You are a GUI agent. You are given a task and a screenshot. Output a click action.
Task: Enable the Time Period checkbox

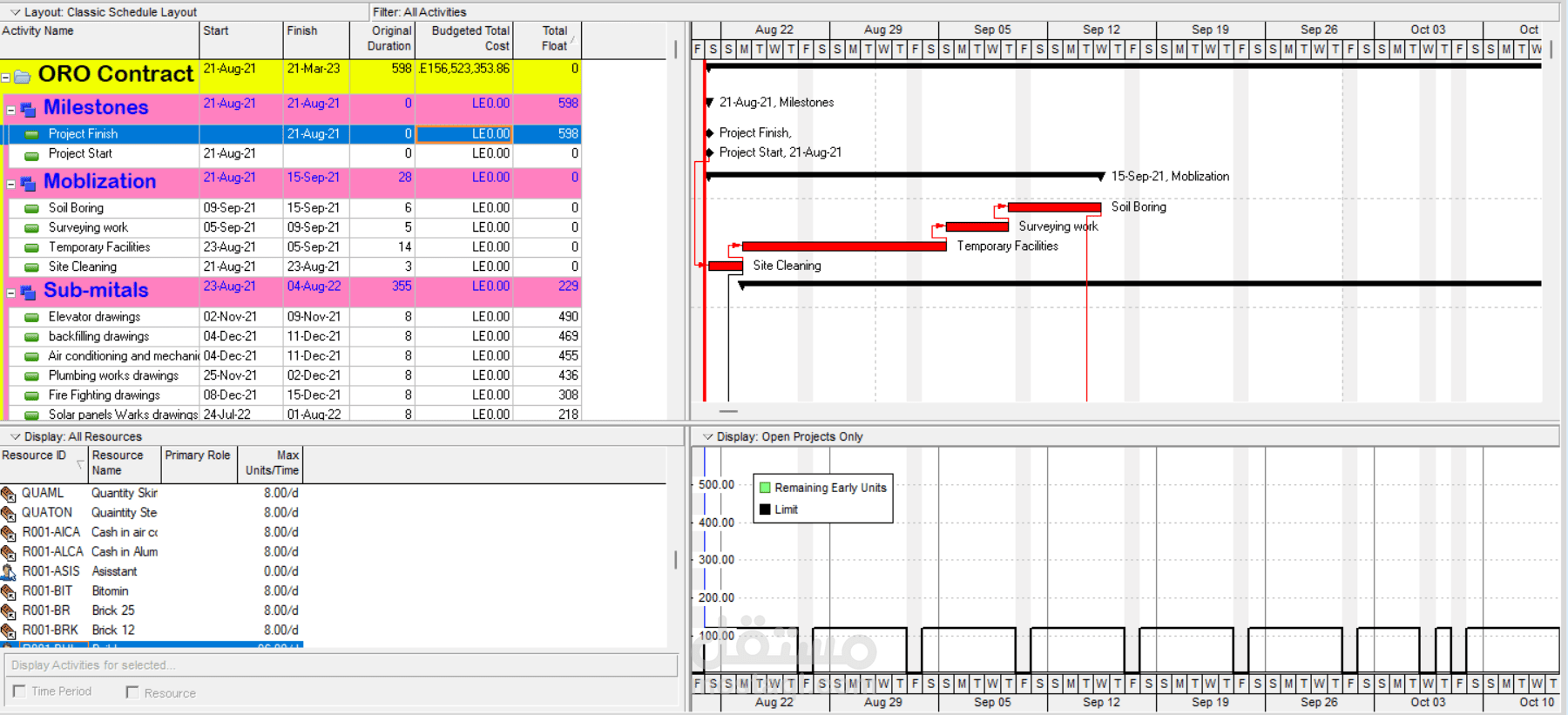(19, 691)
